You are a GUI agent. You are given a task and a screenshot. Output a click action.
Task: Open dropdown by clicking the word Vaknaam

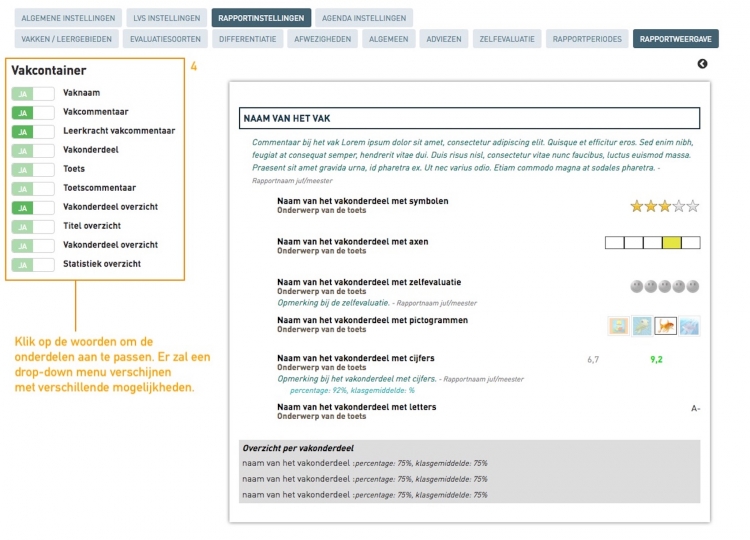pyautogui.click(x=81, y=93)
